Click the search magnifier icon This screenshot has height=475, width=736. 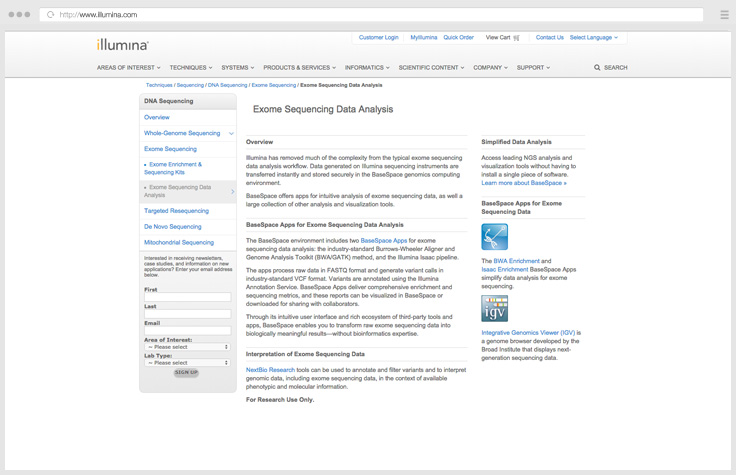(x=598, y=68)
